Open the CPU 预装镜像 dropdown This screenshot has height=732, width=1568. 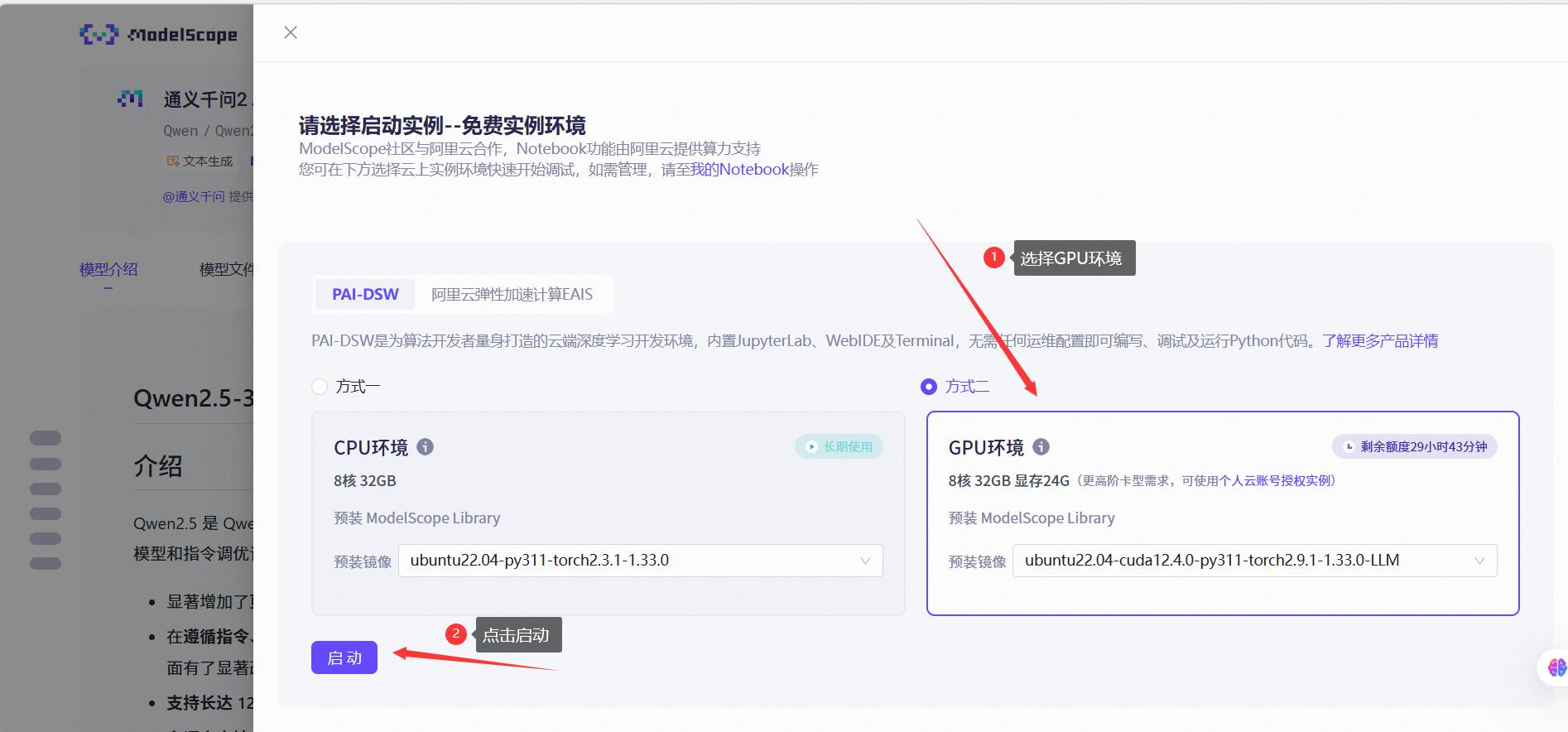pyautogui.click(x=641, y=561)
